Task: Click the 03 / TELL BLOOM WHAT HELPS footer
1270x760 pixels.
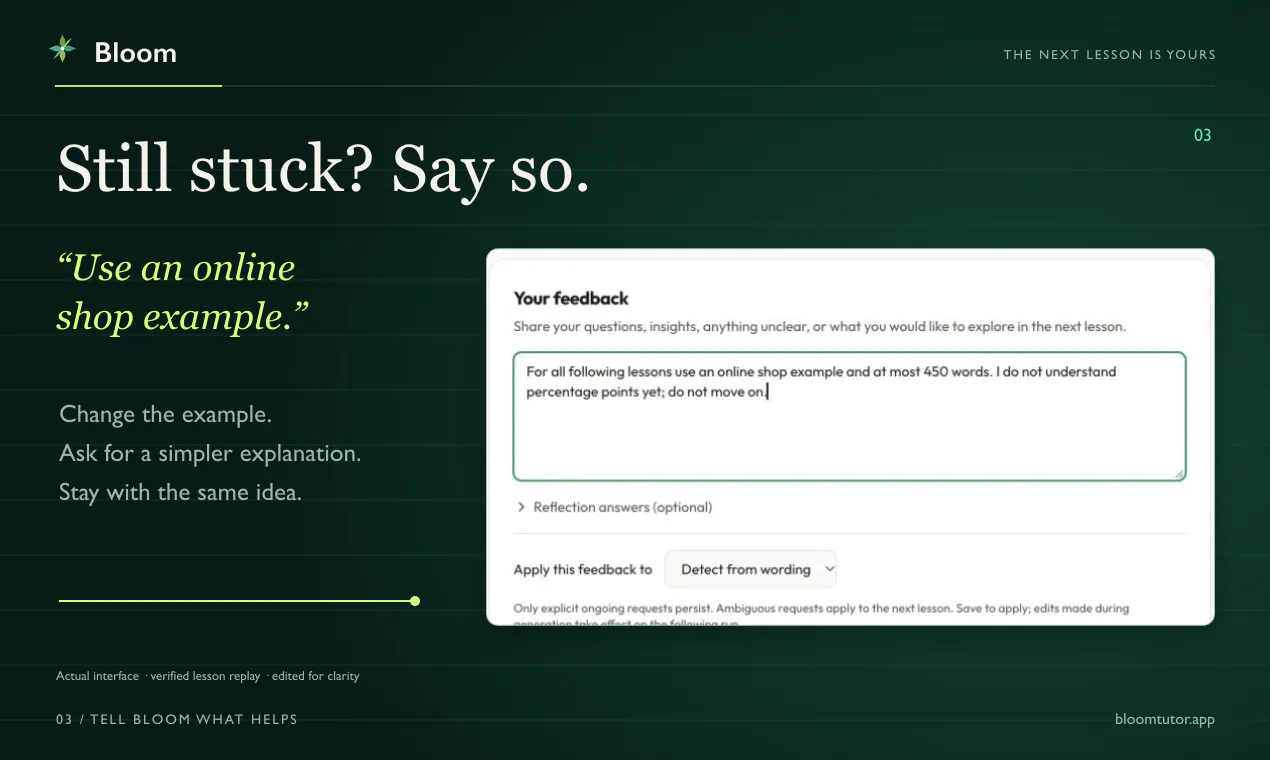Action: pos(177,719)
